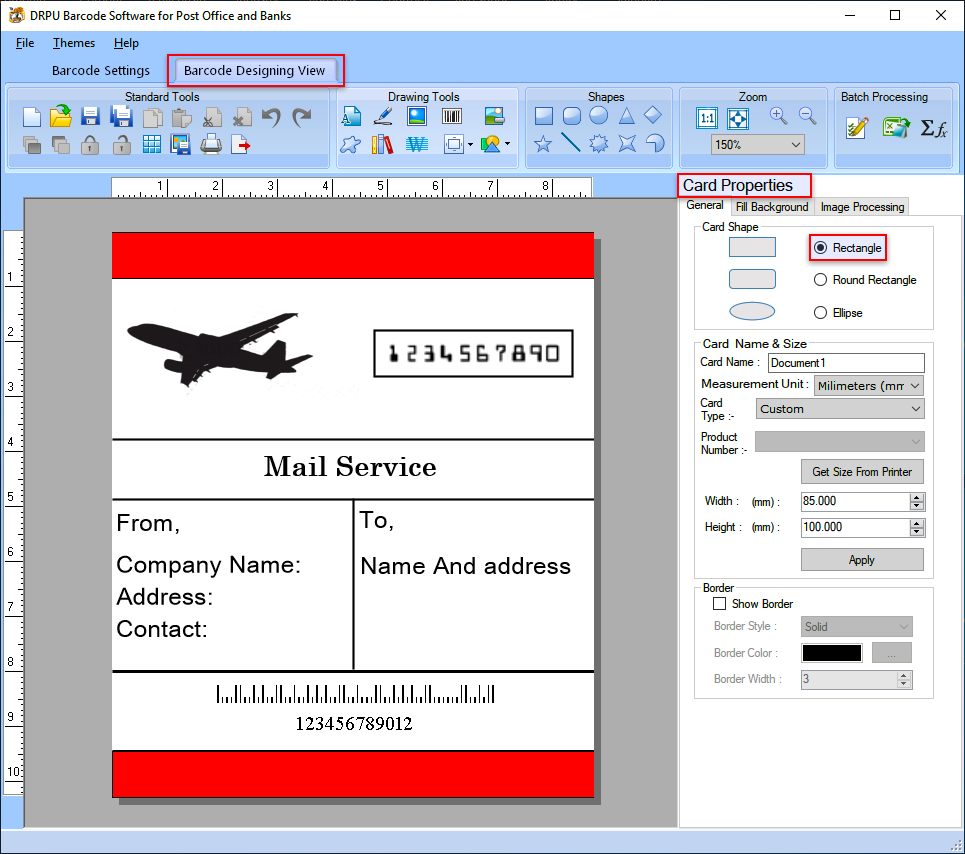
Task: Open the Image Processing tab
Action: tap(862, 207)
